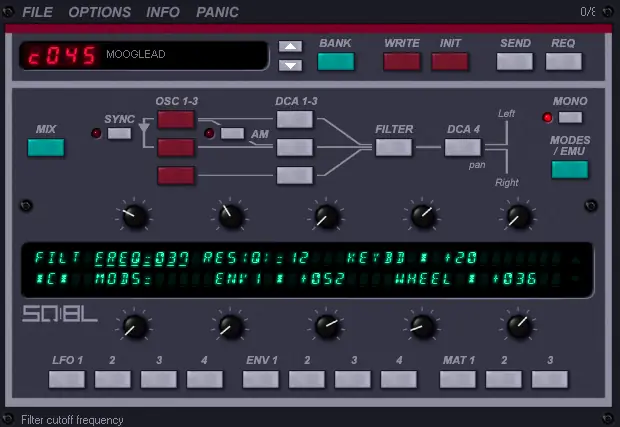Open the FILE menu
The width and height of the screenshot is (620, 427).
[x=37, y=12]
